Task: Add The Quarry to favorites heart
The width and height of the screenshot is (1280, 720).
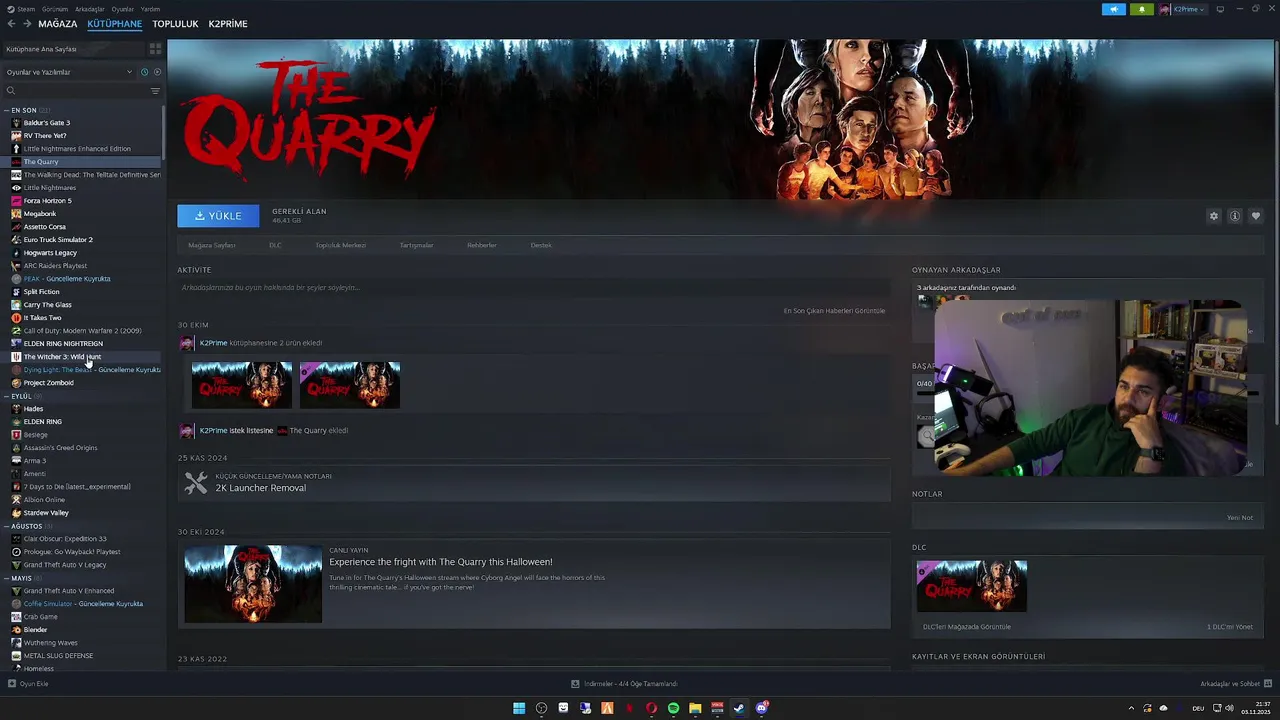Action: click(1256, 216)
